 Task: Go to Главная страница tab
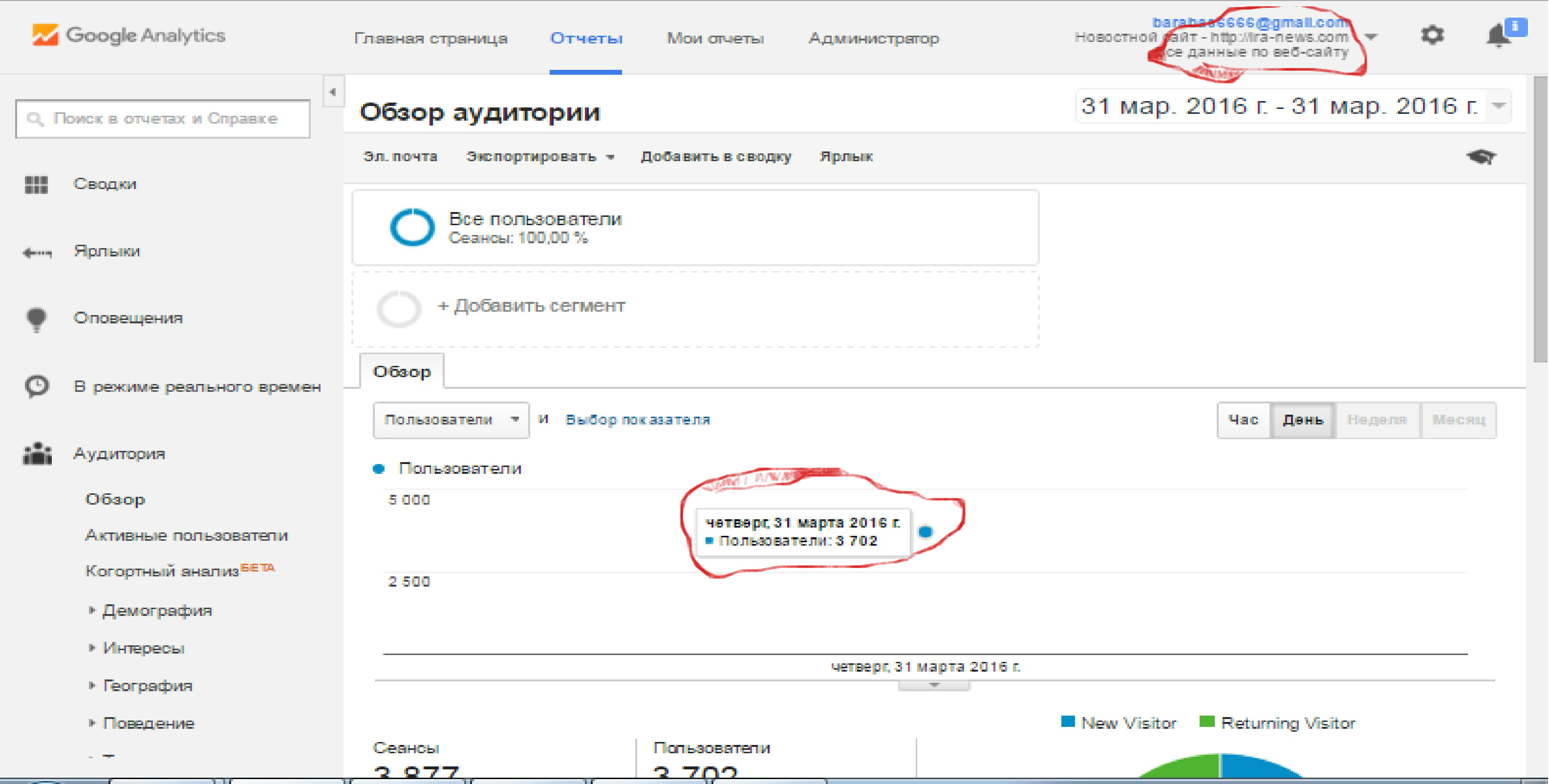(430, 39)
